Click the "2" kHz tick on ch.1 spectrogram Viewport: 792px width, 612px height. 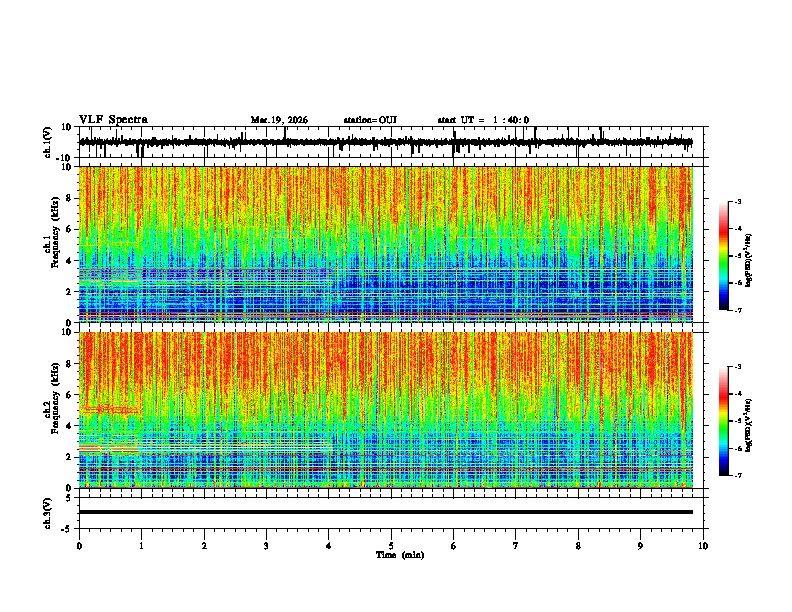coord(70,291)
